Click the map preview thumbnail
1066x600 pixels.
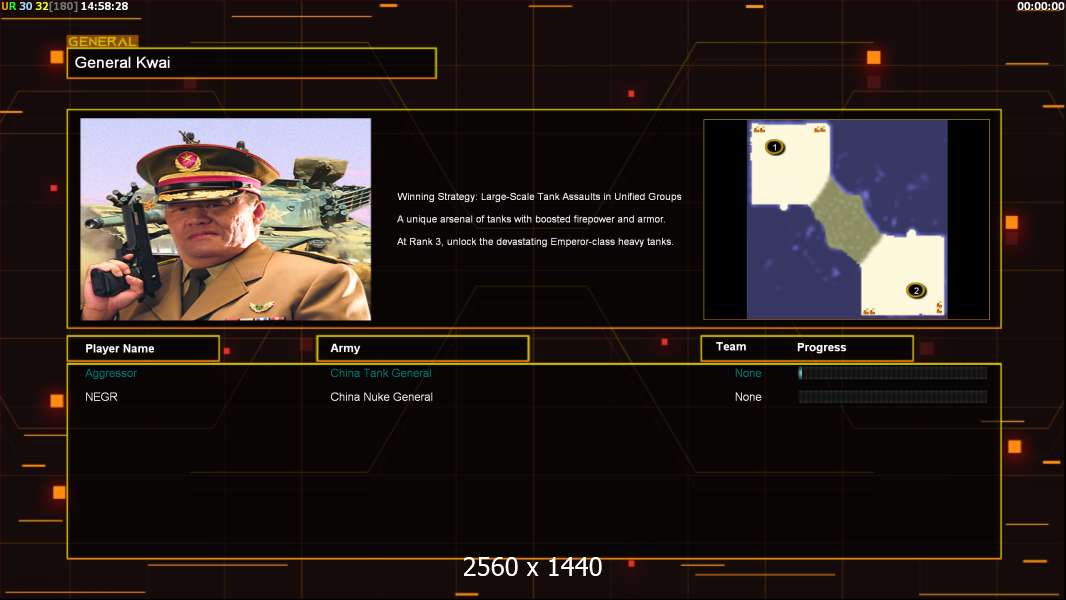coord(846,219)
